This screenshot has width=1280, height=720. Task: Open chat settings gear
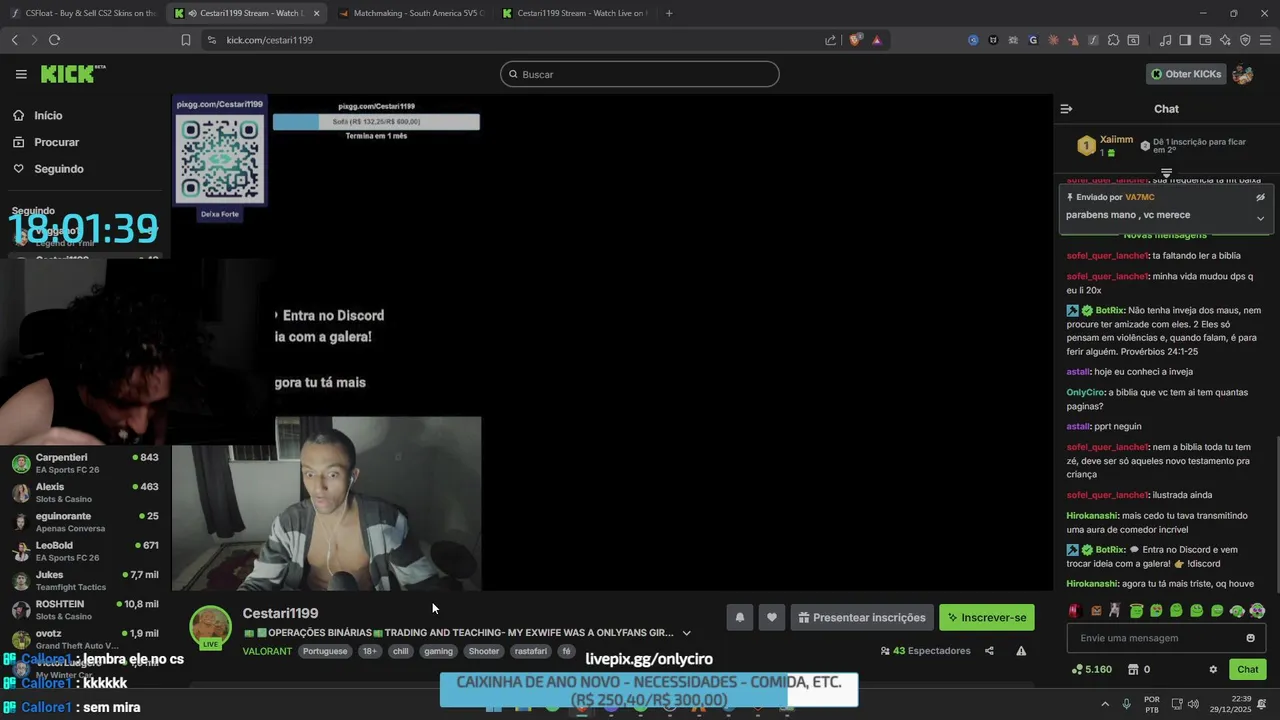click(1213, 669)
